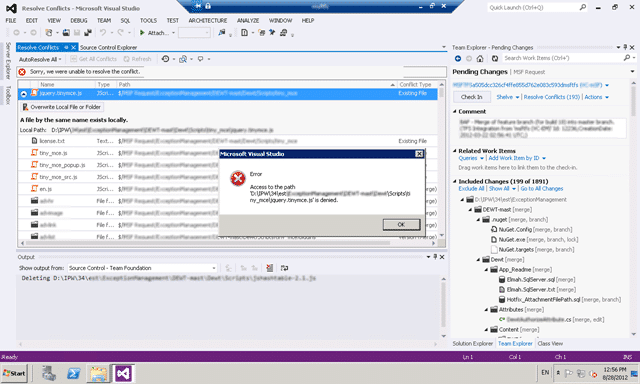The width and height of the screenshot is (640, 384).
Task: Click Team Explorer Home icon
Action: 480,58
